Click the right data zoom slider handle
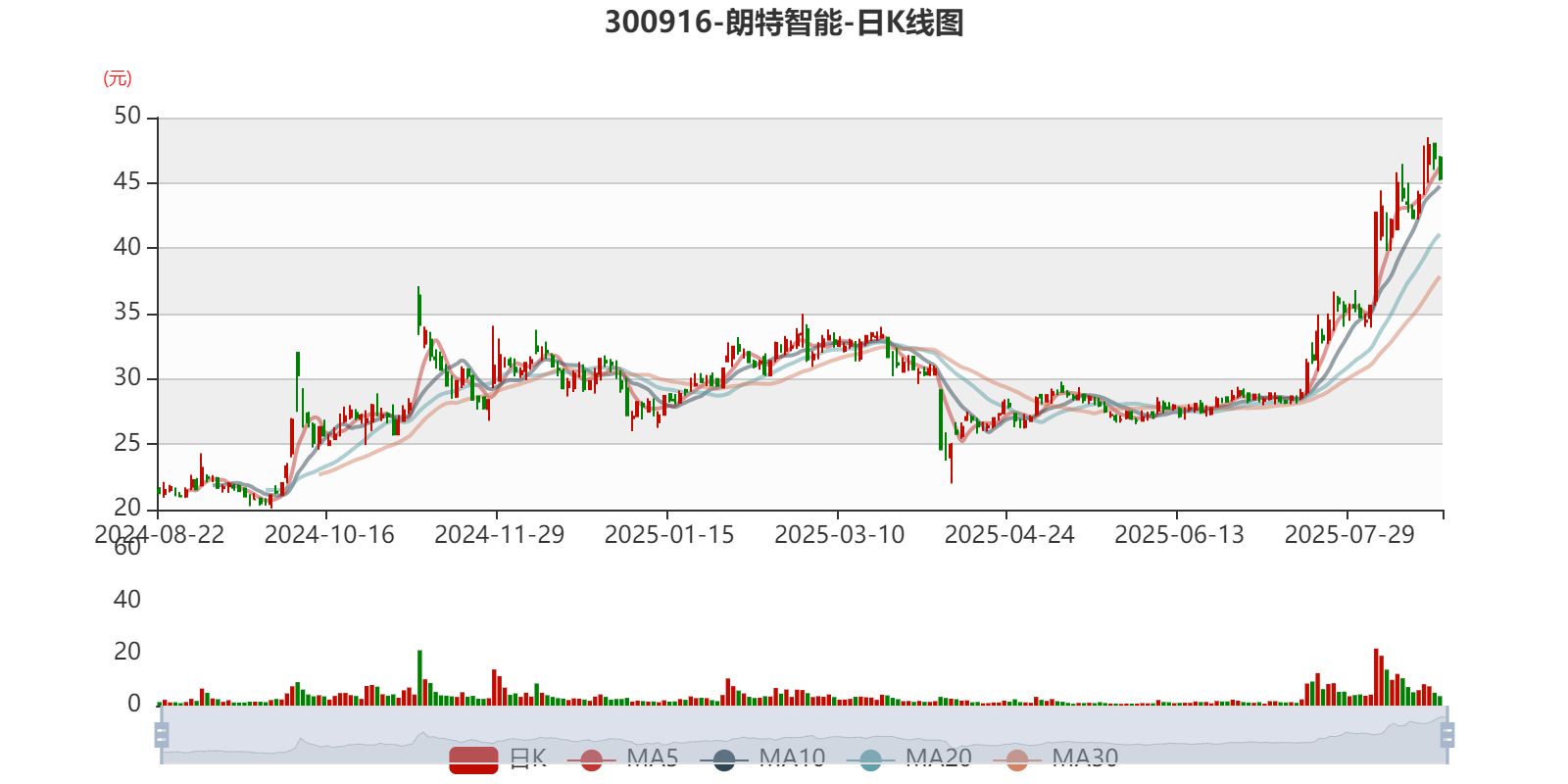The width and height of the screenshot is (1568, 784). pos(1447,734)
